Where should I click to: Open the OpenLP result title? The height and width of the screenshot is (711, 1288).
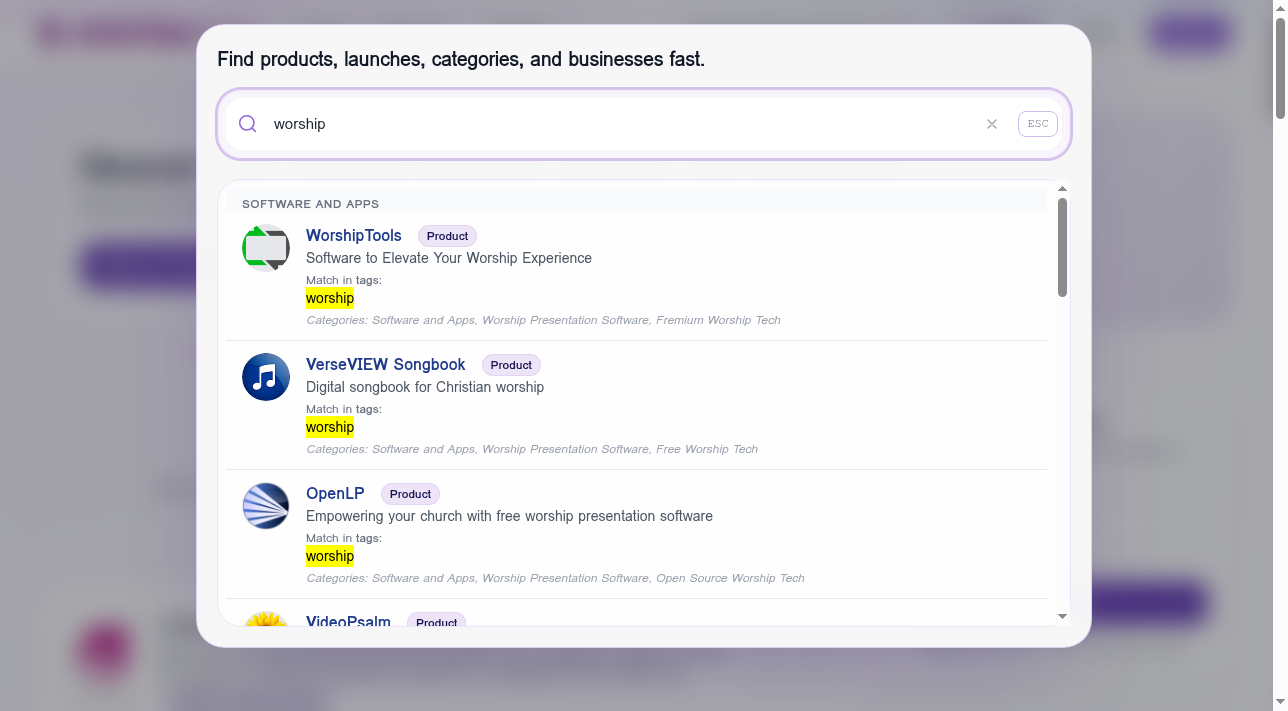335,494
